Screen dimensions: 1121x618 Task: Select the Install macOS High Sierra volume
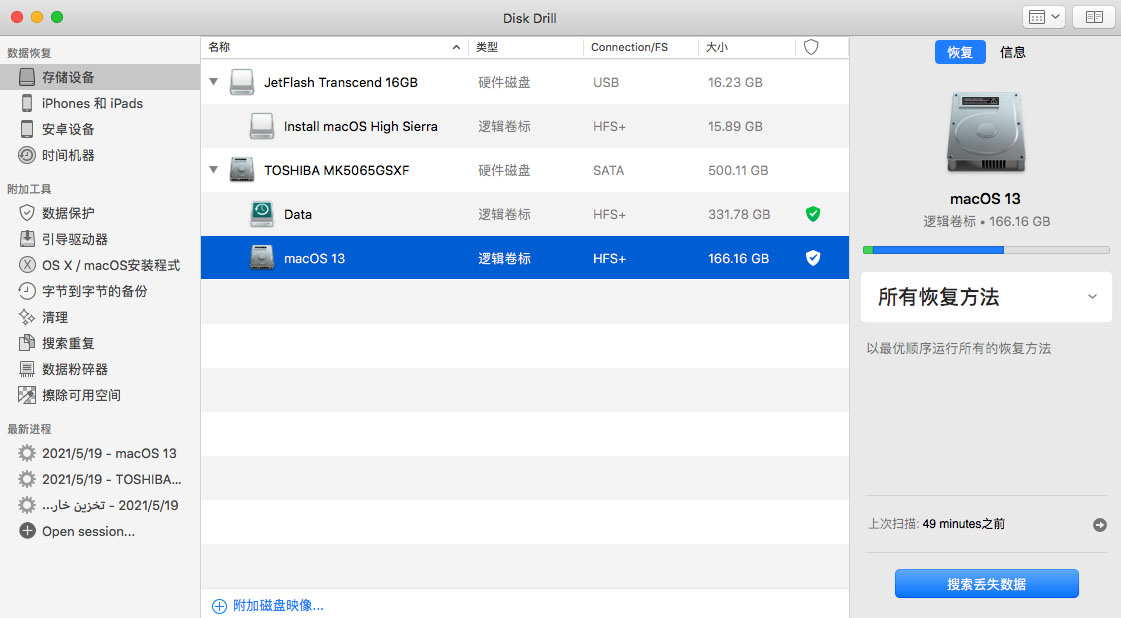point(360,126)
